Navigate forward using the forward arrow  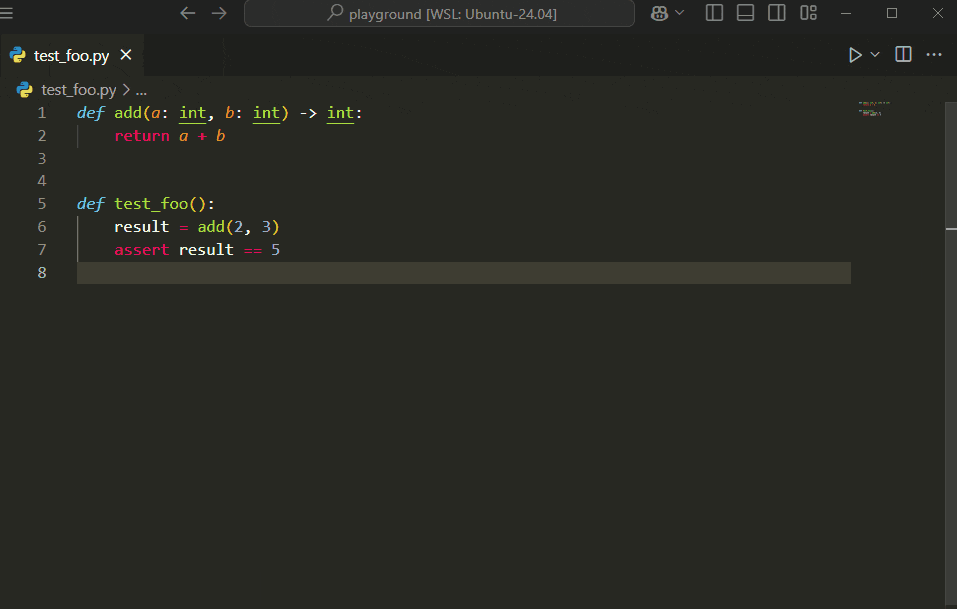point(218,13)
